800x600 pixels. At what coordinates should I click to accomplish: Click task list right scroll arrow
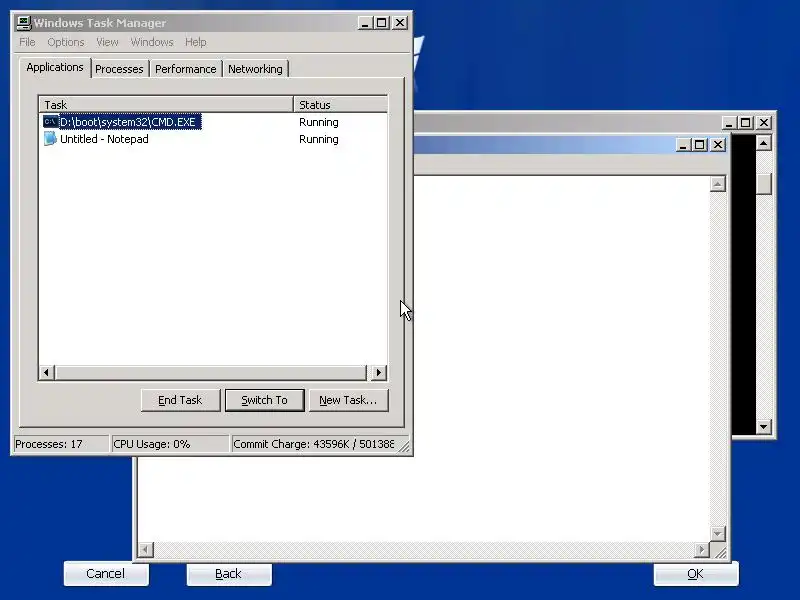pyautogui.click(x=379, y=372)
